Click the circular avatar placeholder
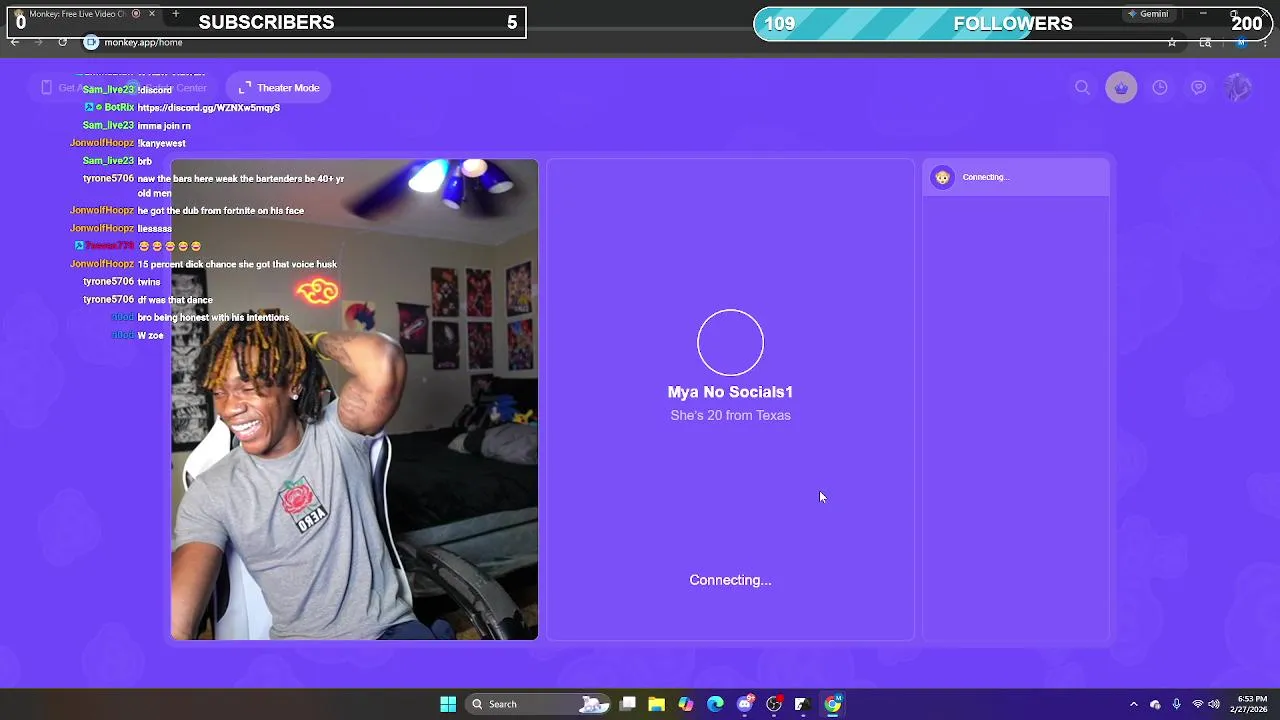Screen dimensions: 1280x720 730,343
